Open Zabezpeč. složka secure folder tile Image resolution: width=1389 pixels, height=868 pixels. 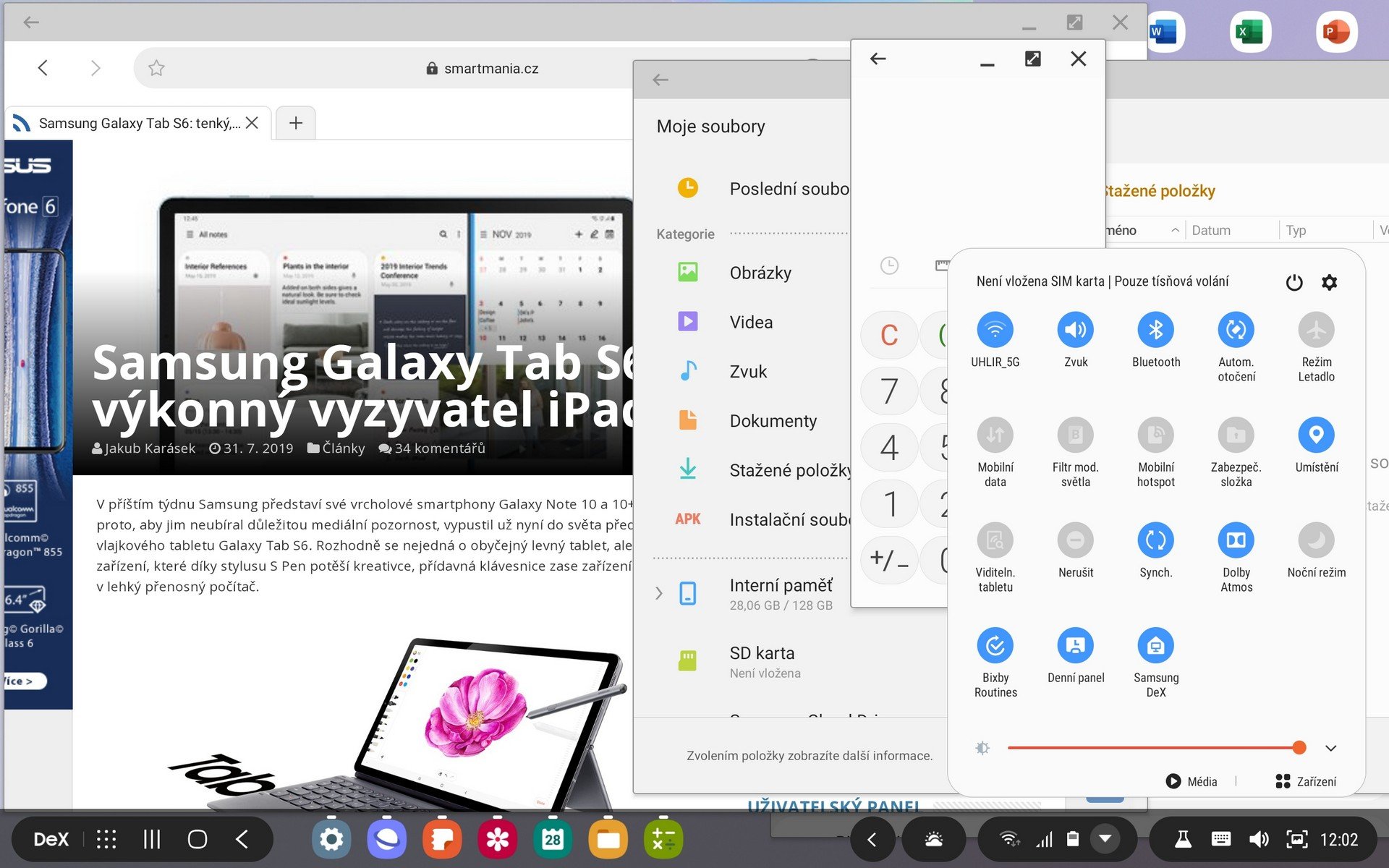pos(1236,435)
